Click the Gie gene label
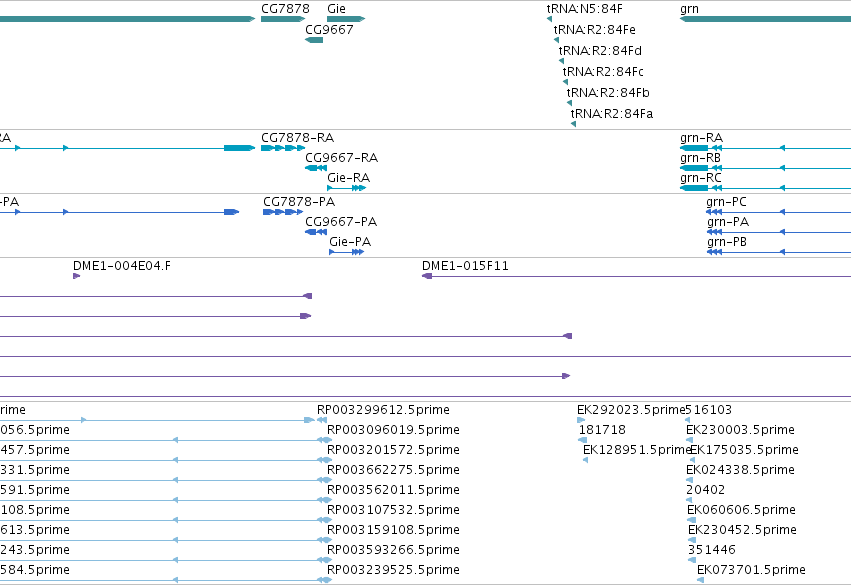The height and width of the screenshot is (585, 851). click(336, 9)
